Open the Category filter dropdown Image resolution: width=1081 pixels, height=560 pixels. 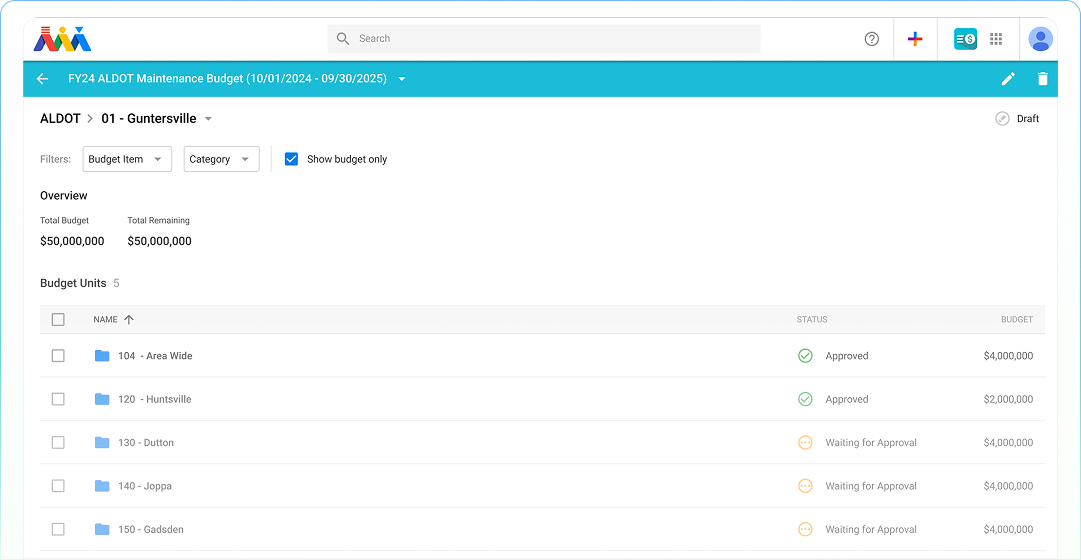222,159
